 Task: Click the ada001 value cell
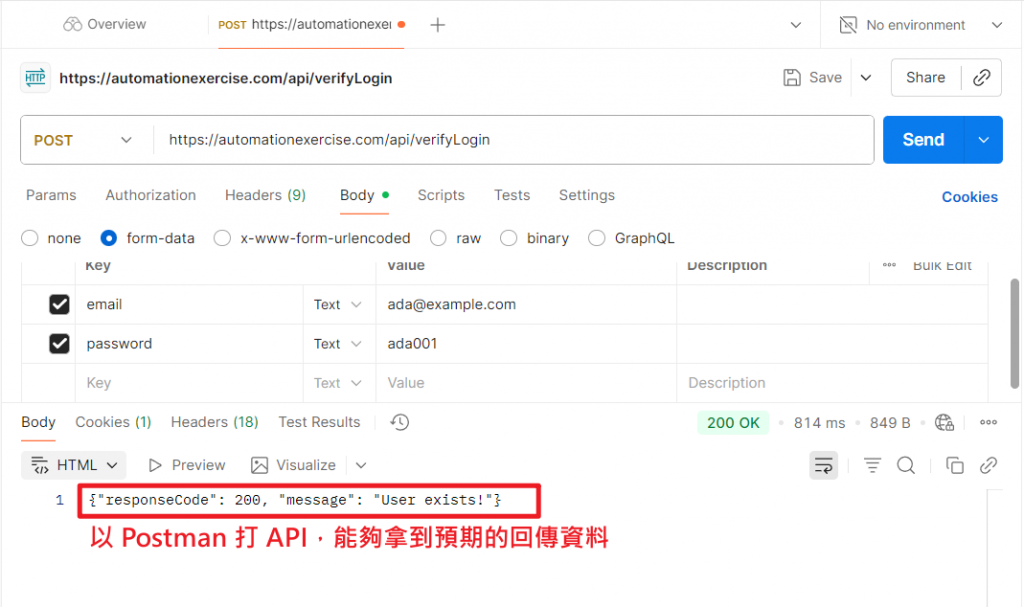coord(526,344)
